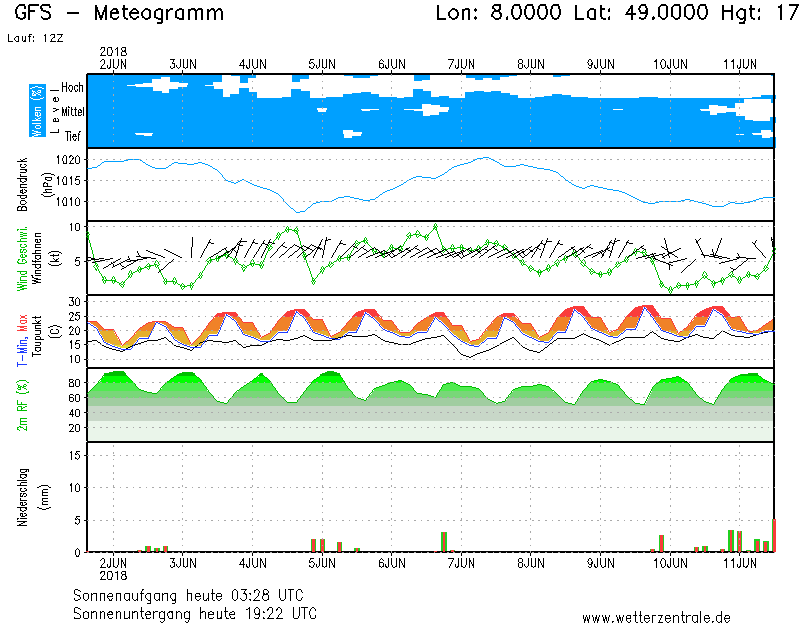Click the "5" value on the precipitation axis
The width and height of the screenshot is (800, 625).
78,520
